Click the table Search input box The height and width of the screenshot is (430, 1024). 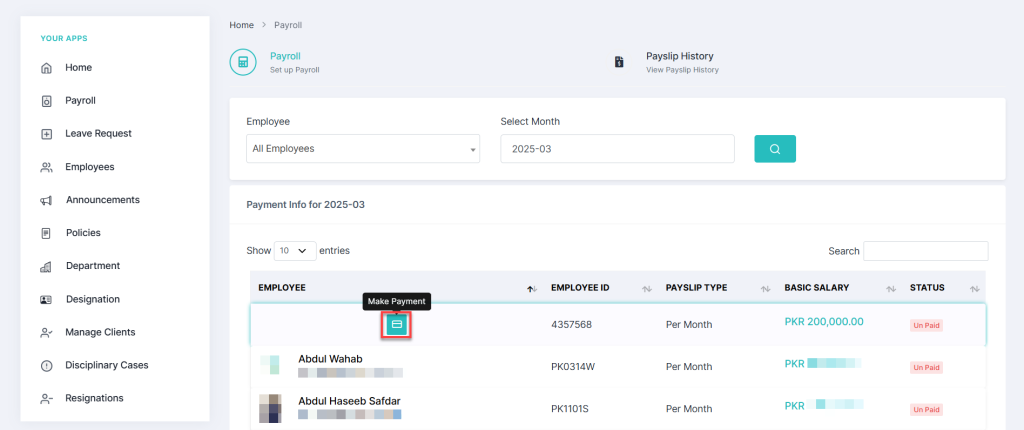coord(926,251)
